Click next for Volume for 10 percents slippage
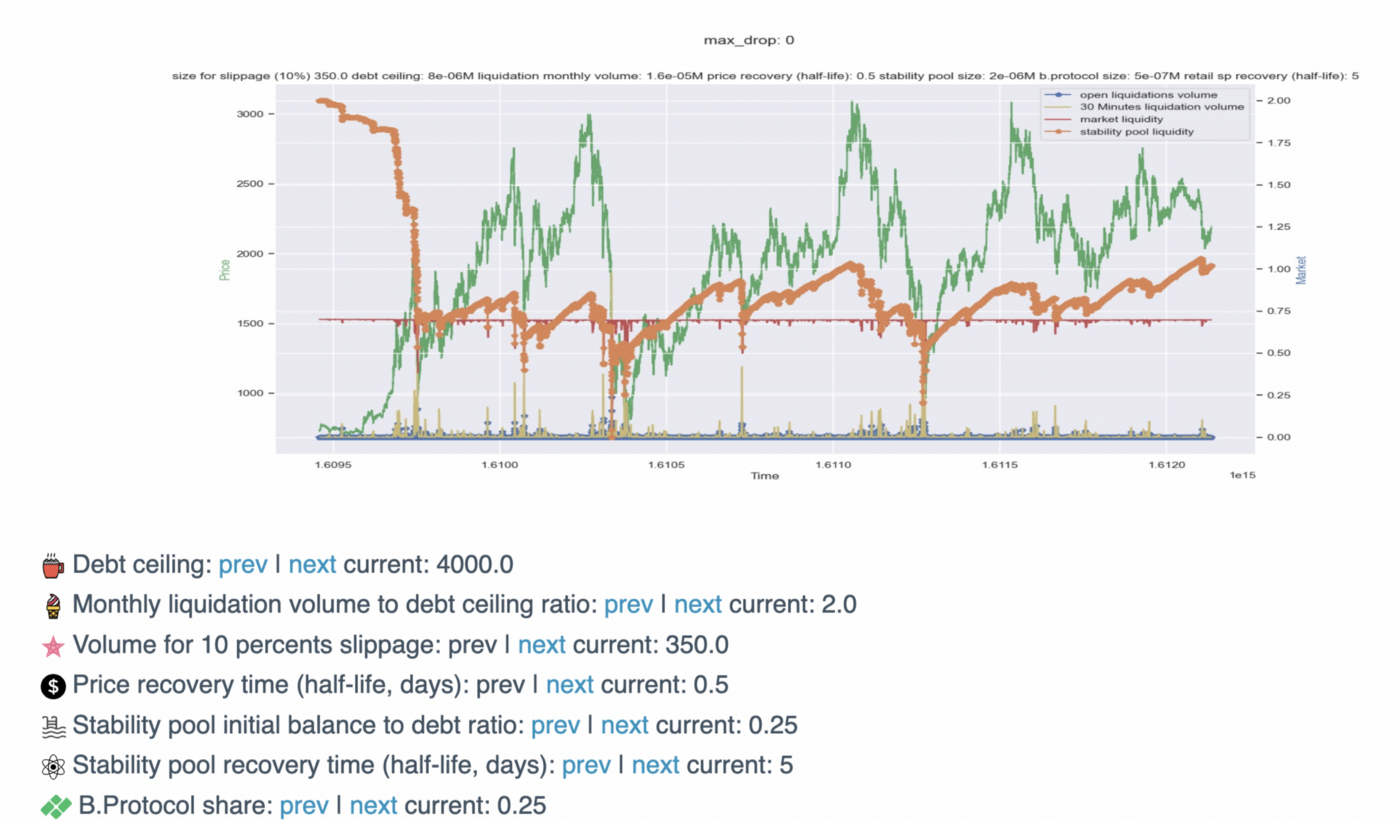This screenshot has height=820, width=1400. click(541, 644)
